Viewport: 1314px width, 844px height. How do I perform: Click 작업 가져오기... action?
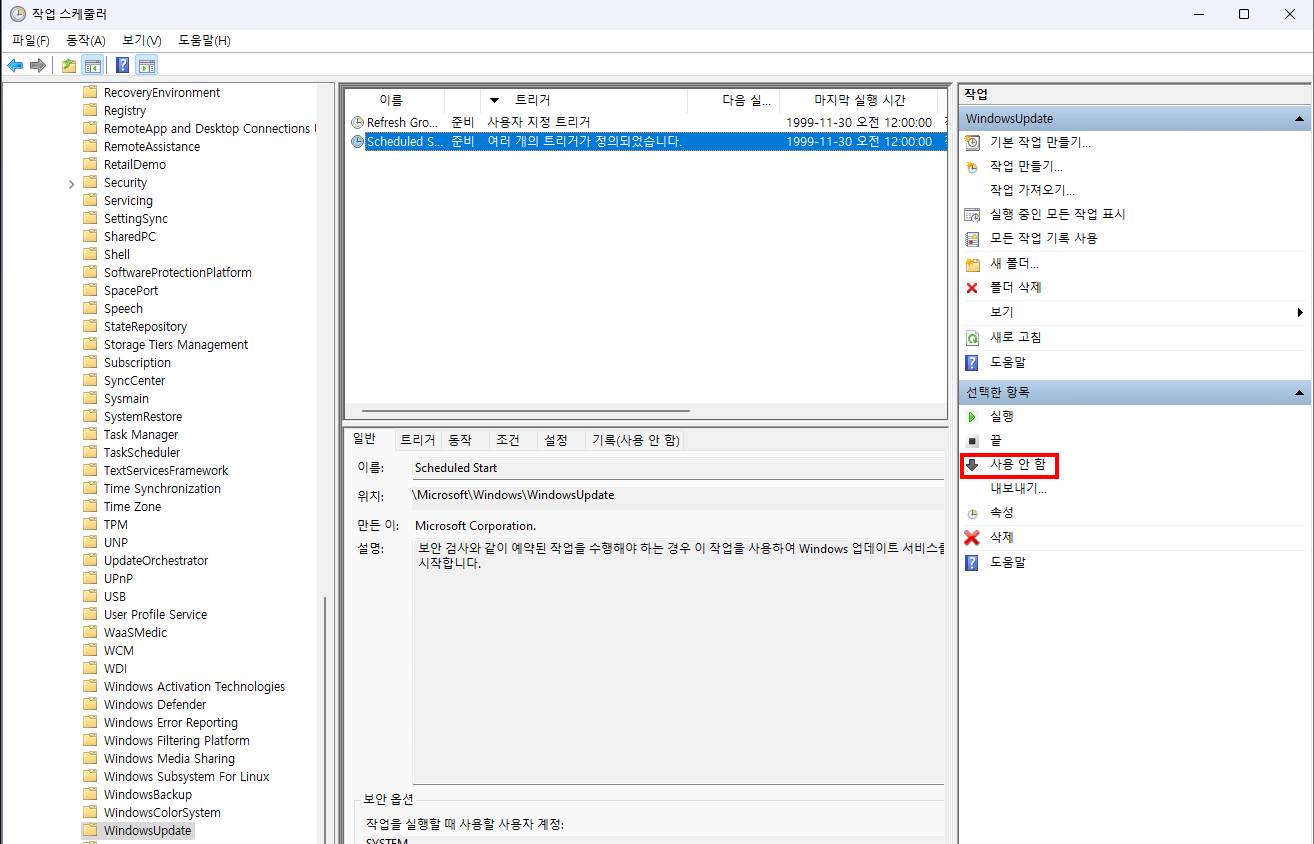click(x=1032, y=190)
